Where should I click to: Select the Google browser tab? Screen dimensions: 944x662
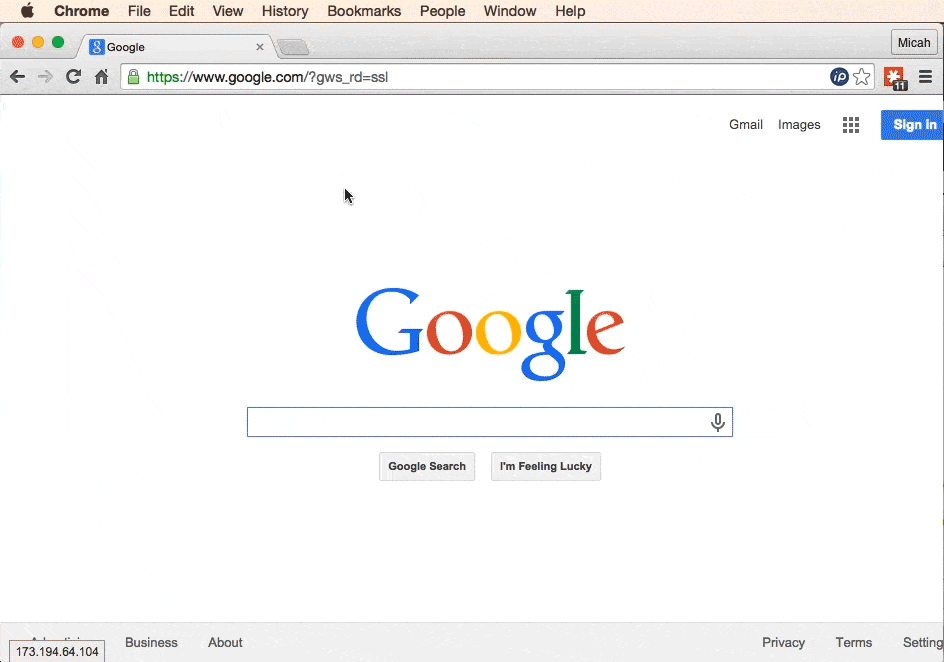coord(160,46)
